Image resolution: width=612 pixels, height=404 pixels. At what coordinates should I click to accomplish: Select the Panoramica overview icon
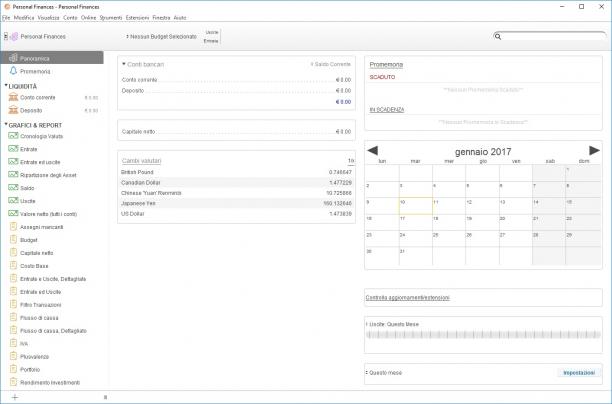13,58
